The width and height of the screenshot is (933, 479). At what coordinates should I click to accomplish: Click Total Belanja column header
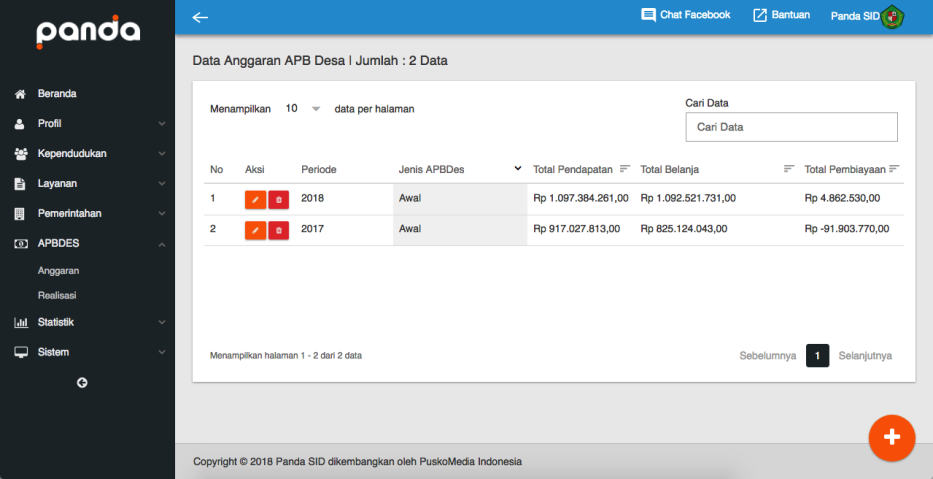point(669,170)
